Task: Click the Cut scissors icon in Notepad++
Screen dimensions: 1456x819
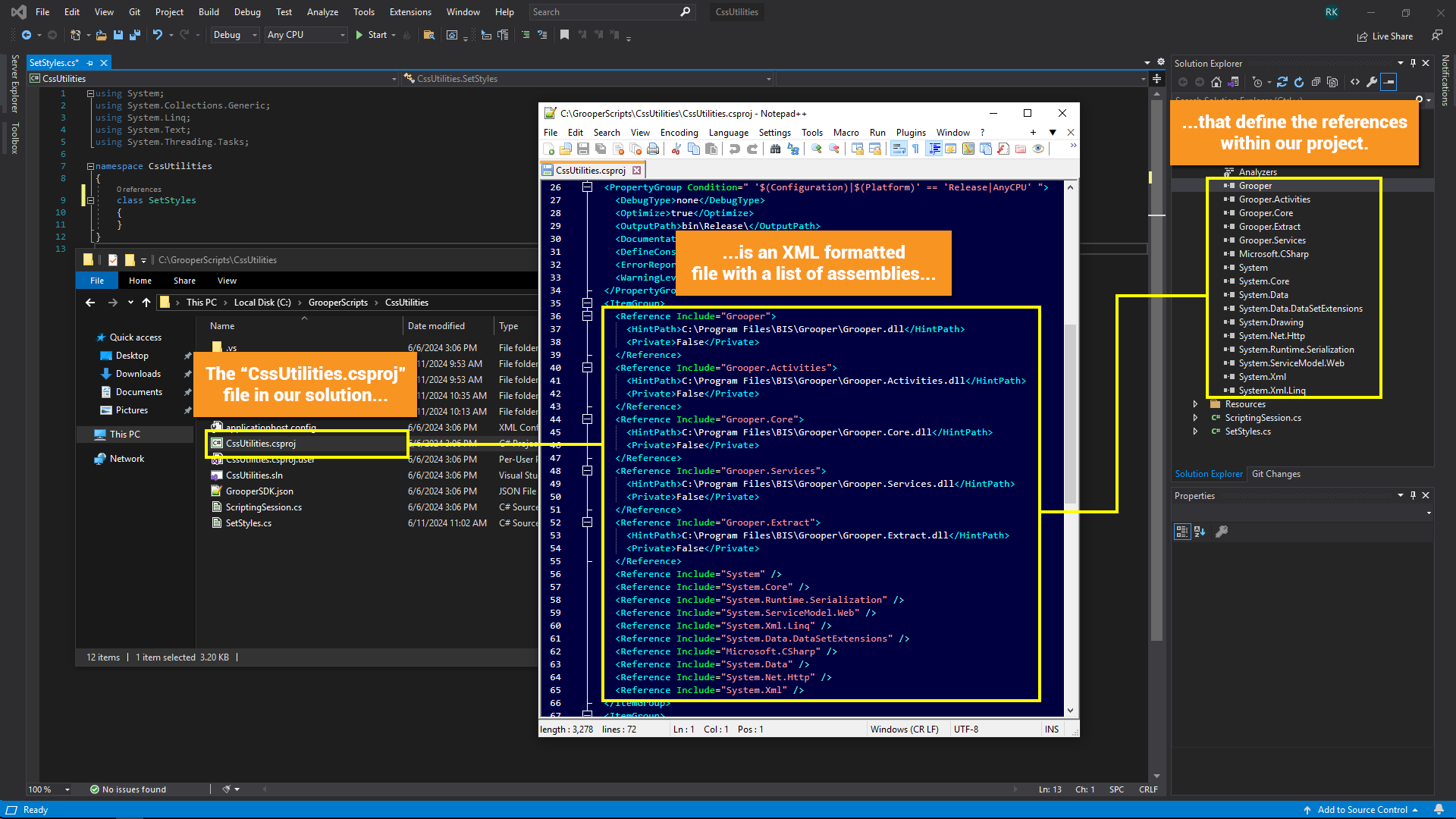Action: (x=676, y=149)
